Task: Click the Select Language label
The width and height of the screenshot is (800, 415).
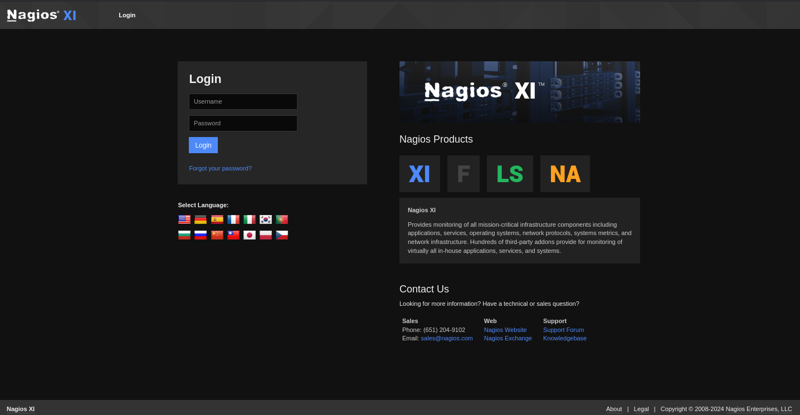Action: [x=203, y=205]
